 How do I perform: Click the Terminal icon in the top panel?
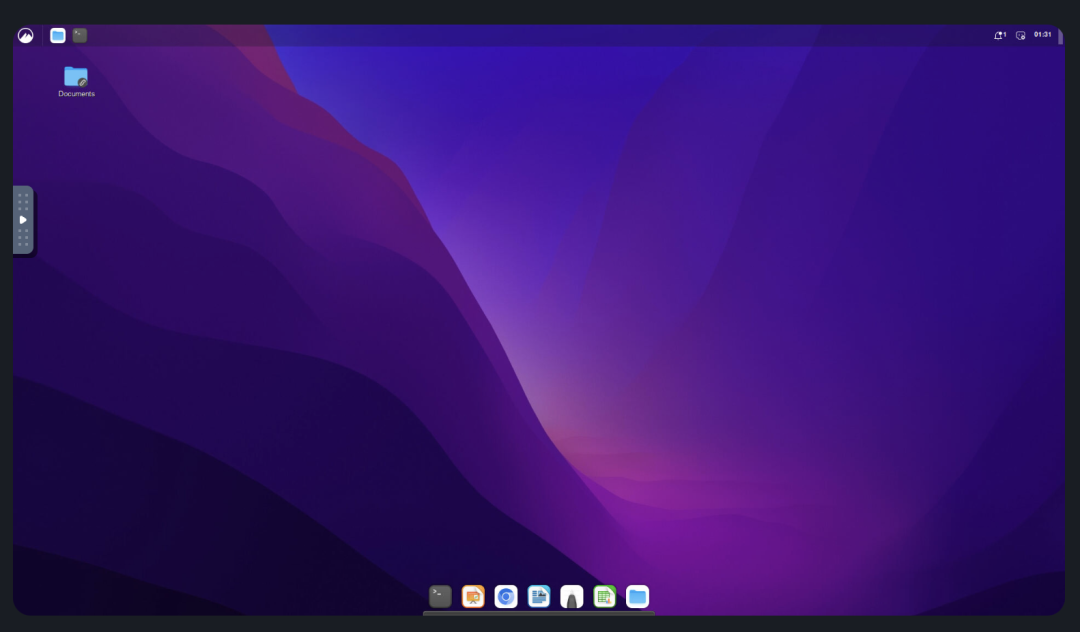coord(80,35)
